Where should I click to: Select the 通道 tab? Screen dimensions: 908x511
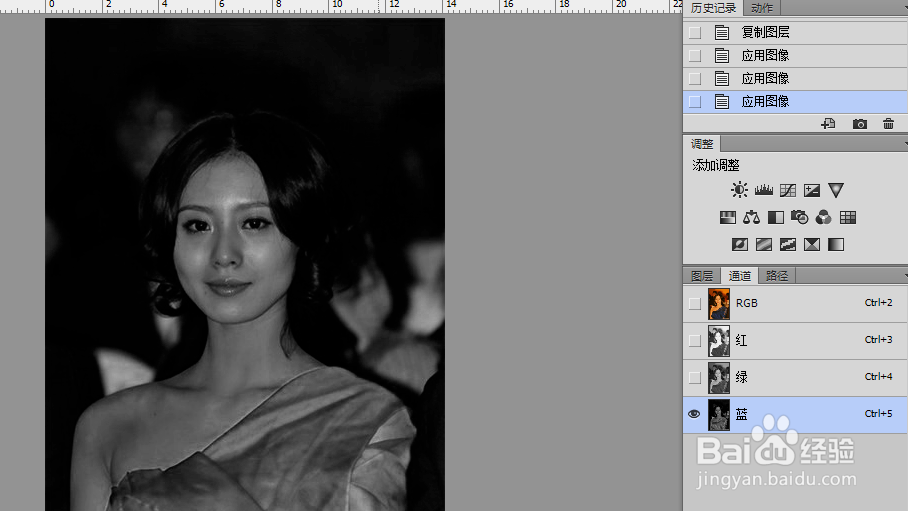click(739, 276)
